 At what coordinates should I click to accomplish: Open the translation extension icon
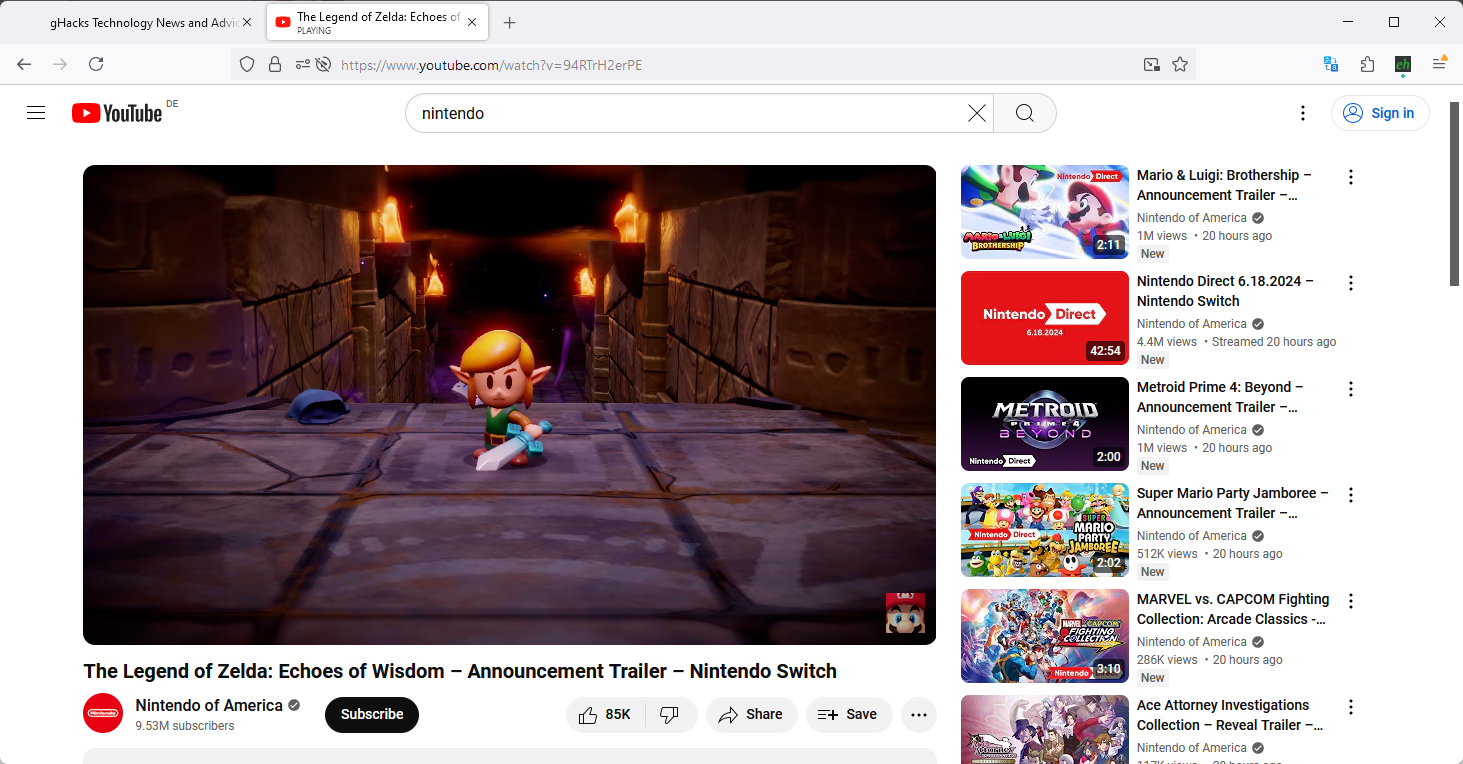coord(1331,64)
